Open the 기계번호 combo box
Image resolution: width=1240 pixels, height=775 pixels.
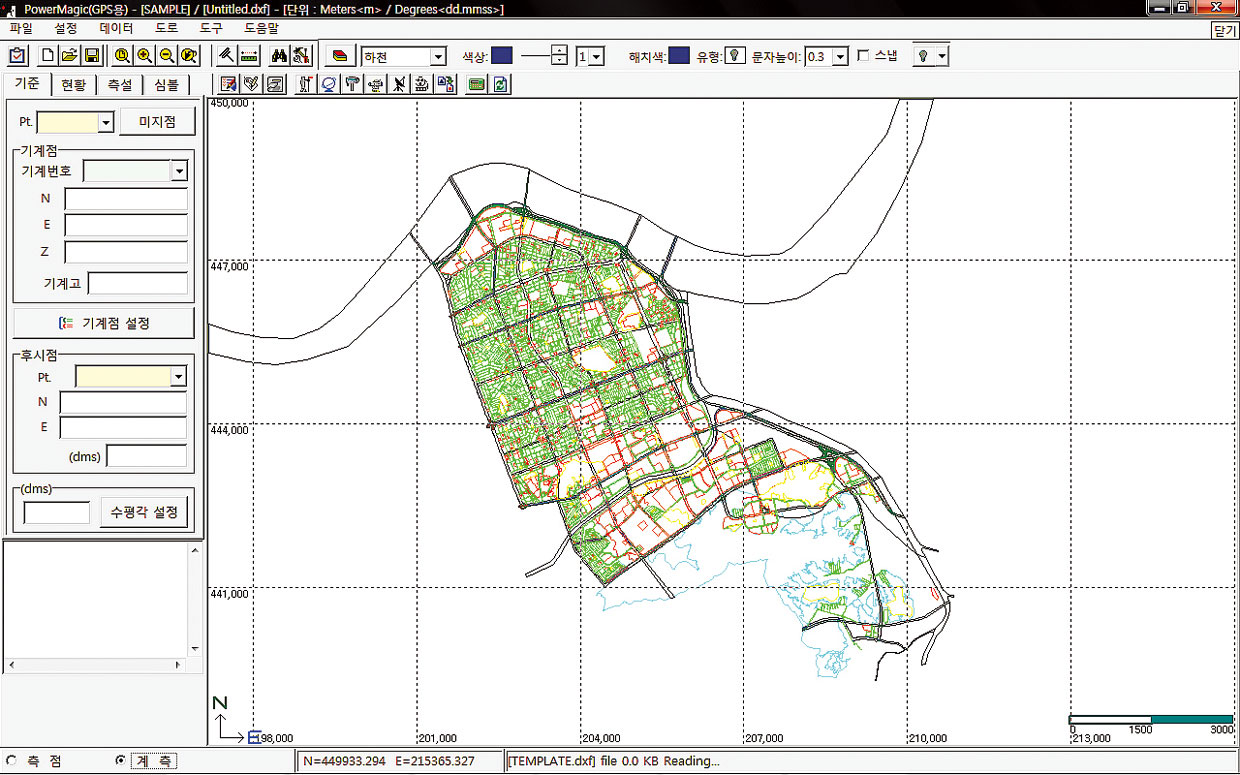[179, 171]
